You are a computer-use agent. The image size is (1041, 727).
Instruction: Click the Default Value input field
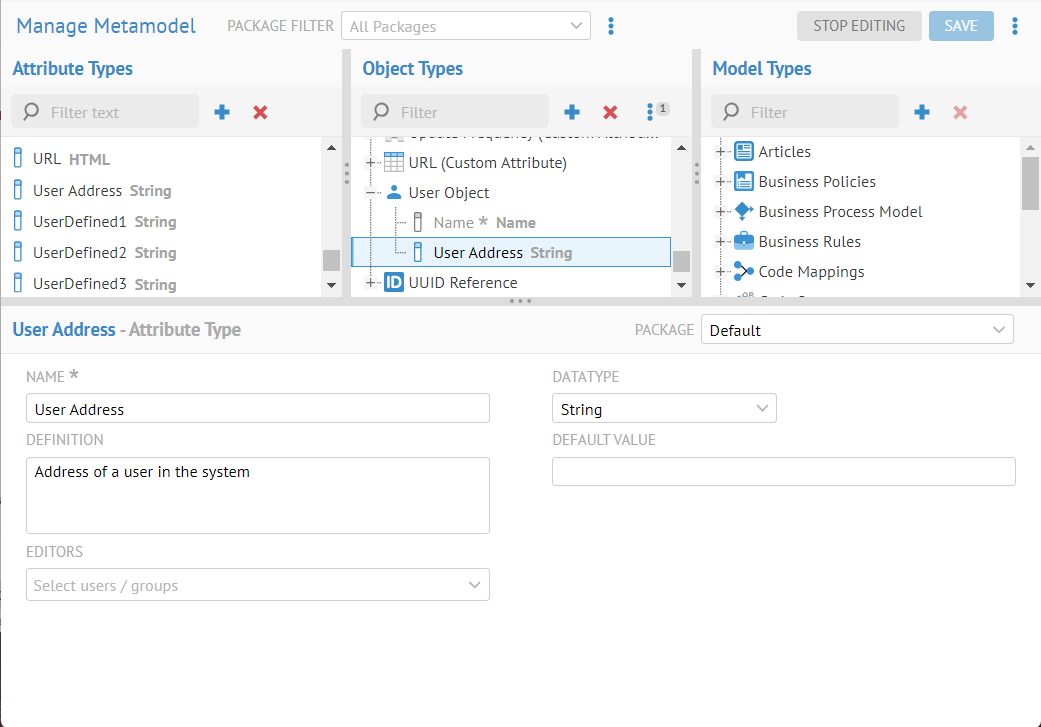tap(783, 472)
